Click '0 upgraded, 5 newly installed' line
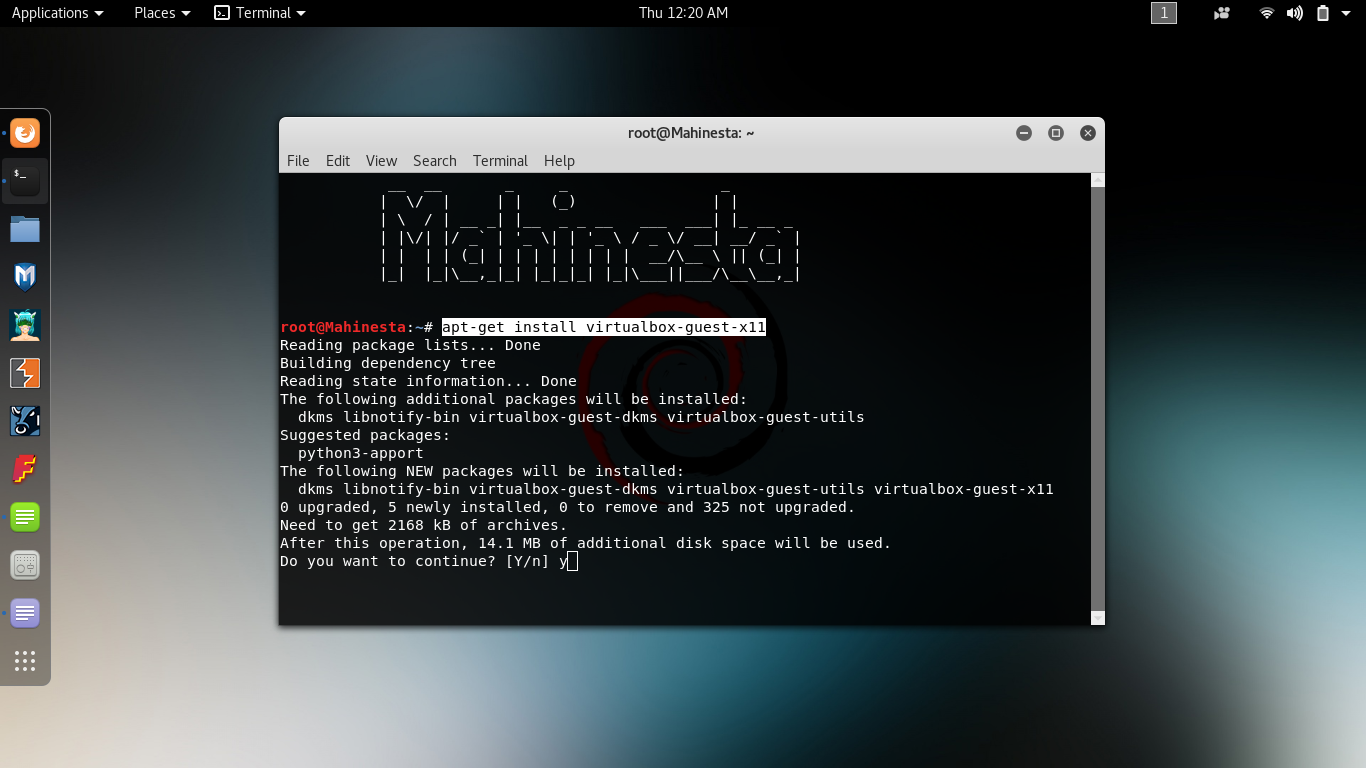Screen dimensions: 1366x768 click(x=568, y=507)
